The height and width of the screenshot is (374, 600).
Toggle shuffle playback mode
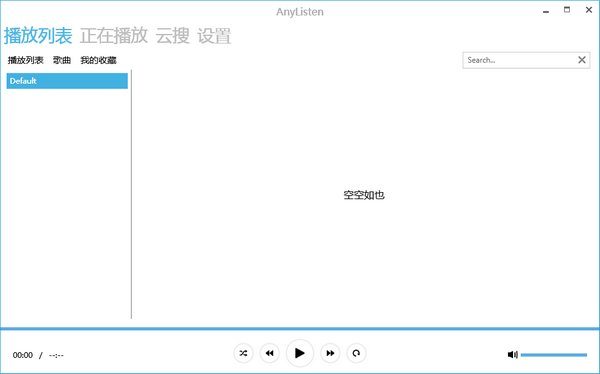point(243,353)
